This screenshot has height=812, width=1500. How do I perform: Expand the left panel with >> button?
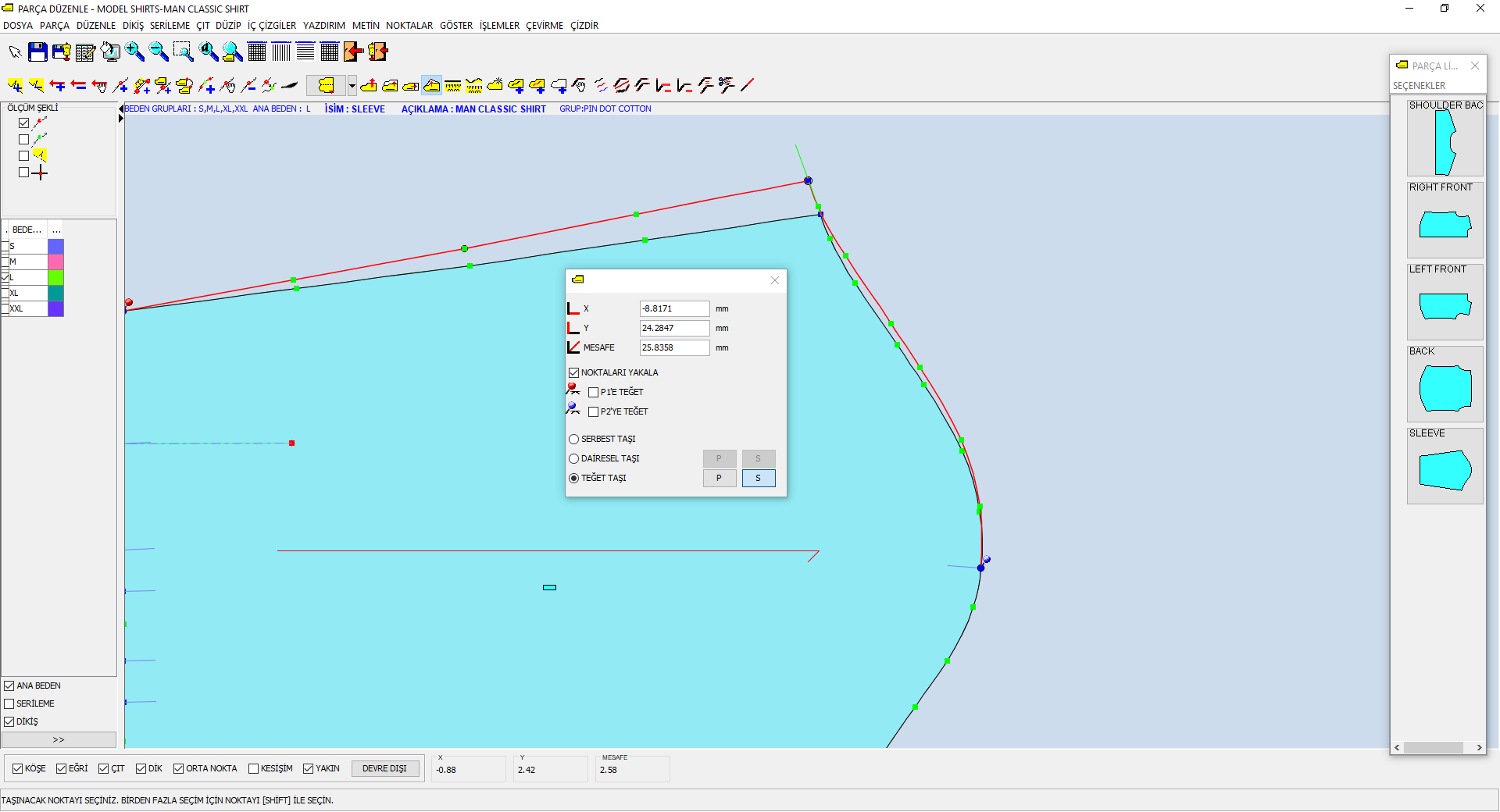point(59,739)
